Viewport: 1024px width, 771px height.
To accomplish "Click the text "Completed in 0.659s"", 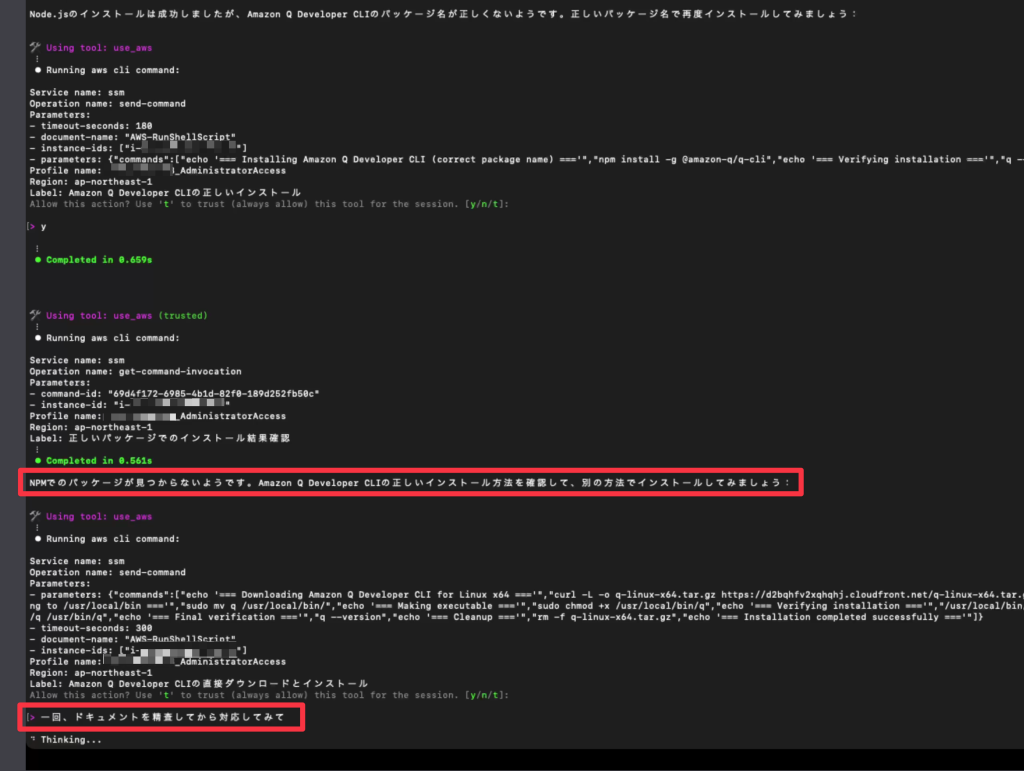I will [x=99, y=260].
